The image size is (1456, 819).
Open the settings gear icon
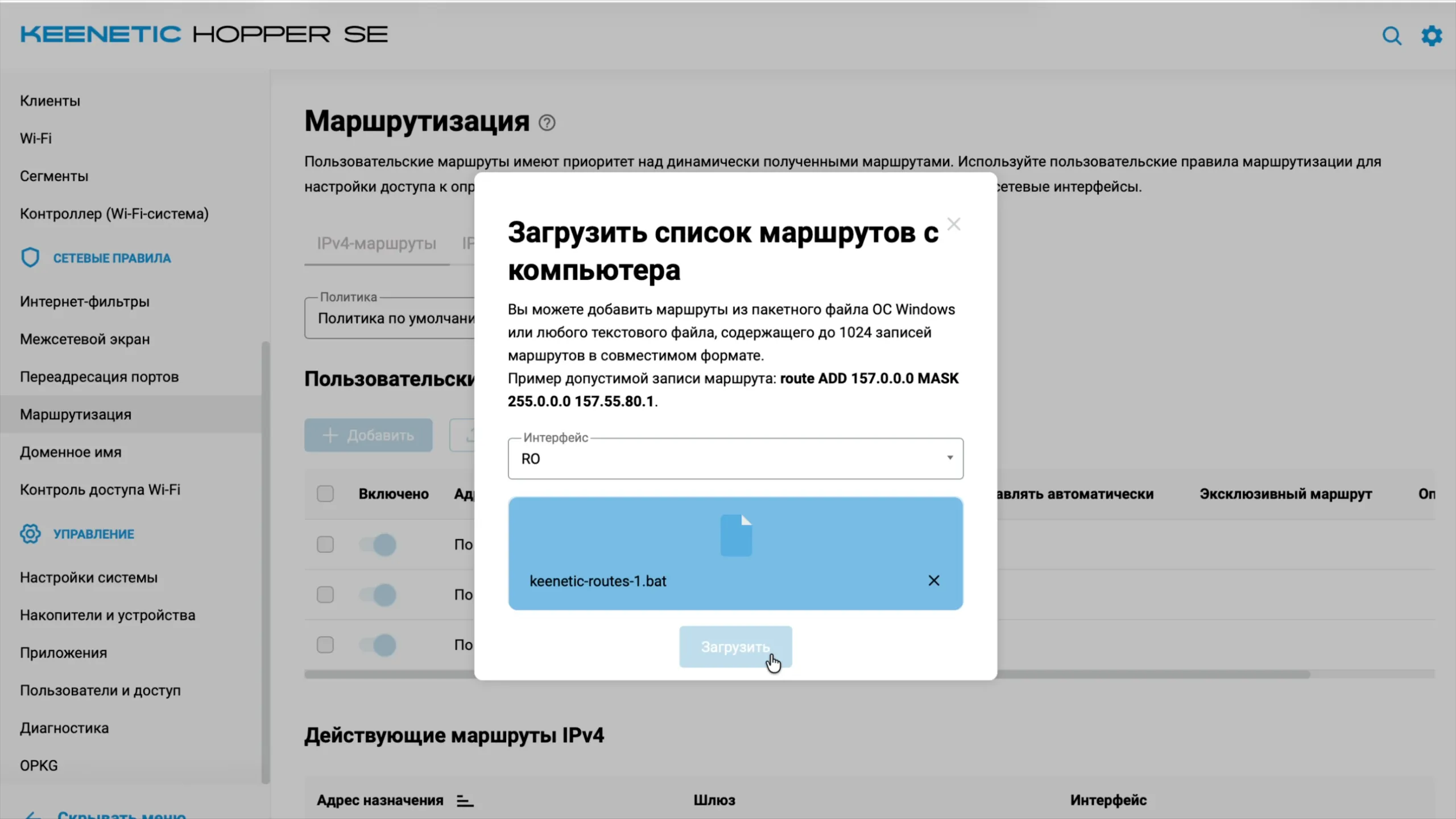tap(1431, 36)
